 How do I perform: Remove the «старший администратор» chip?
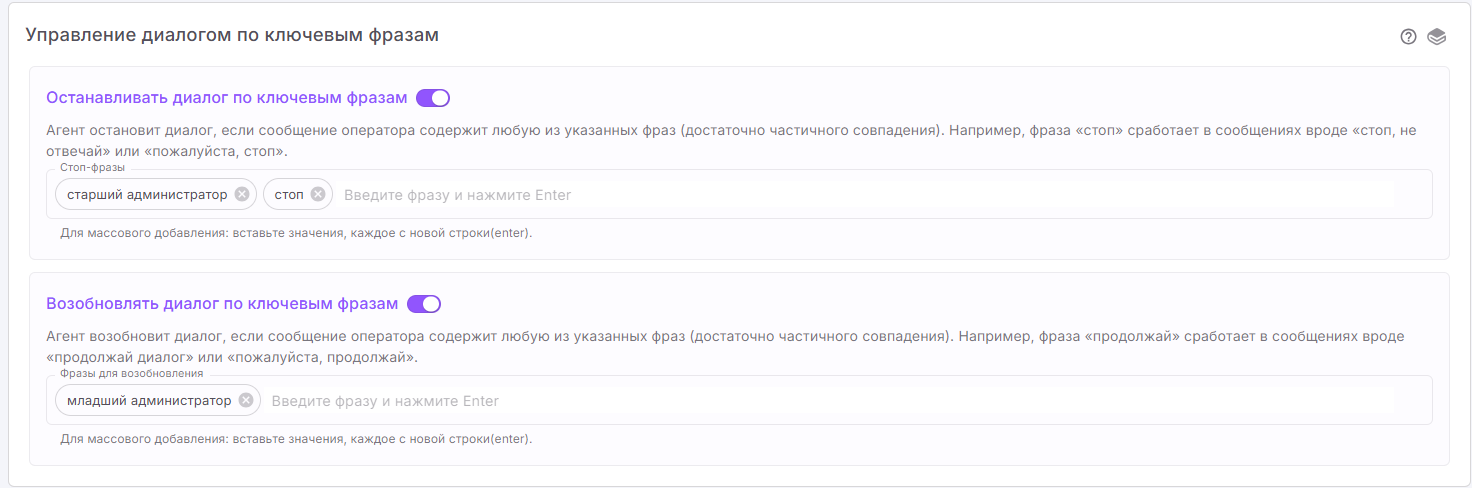click(242, 195)
